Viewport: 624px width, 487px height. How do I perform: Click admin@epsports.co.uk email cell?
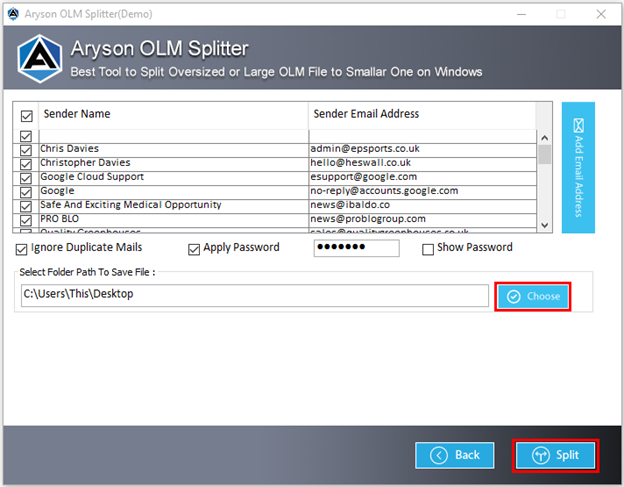click(423, 149)
